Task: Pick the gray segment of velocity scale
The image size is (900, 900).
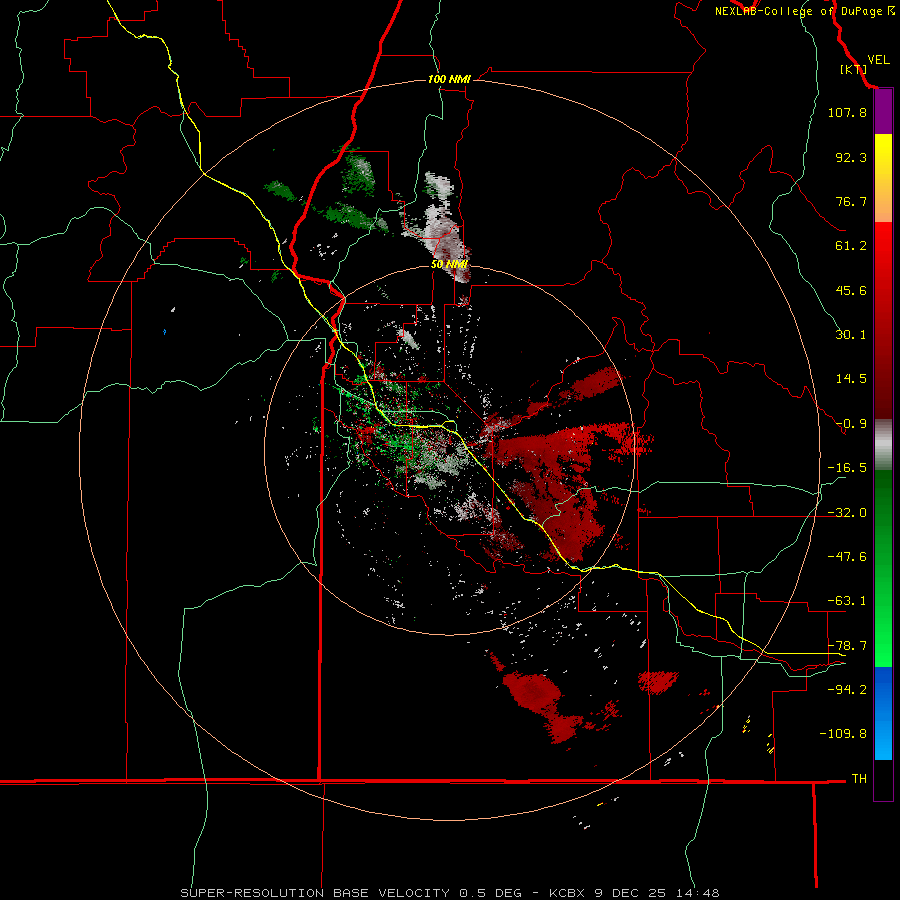Action: [883, 445]
